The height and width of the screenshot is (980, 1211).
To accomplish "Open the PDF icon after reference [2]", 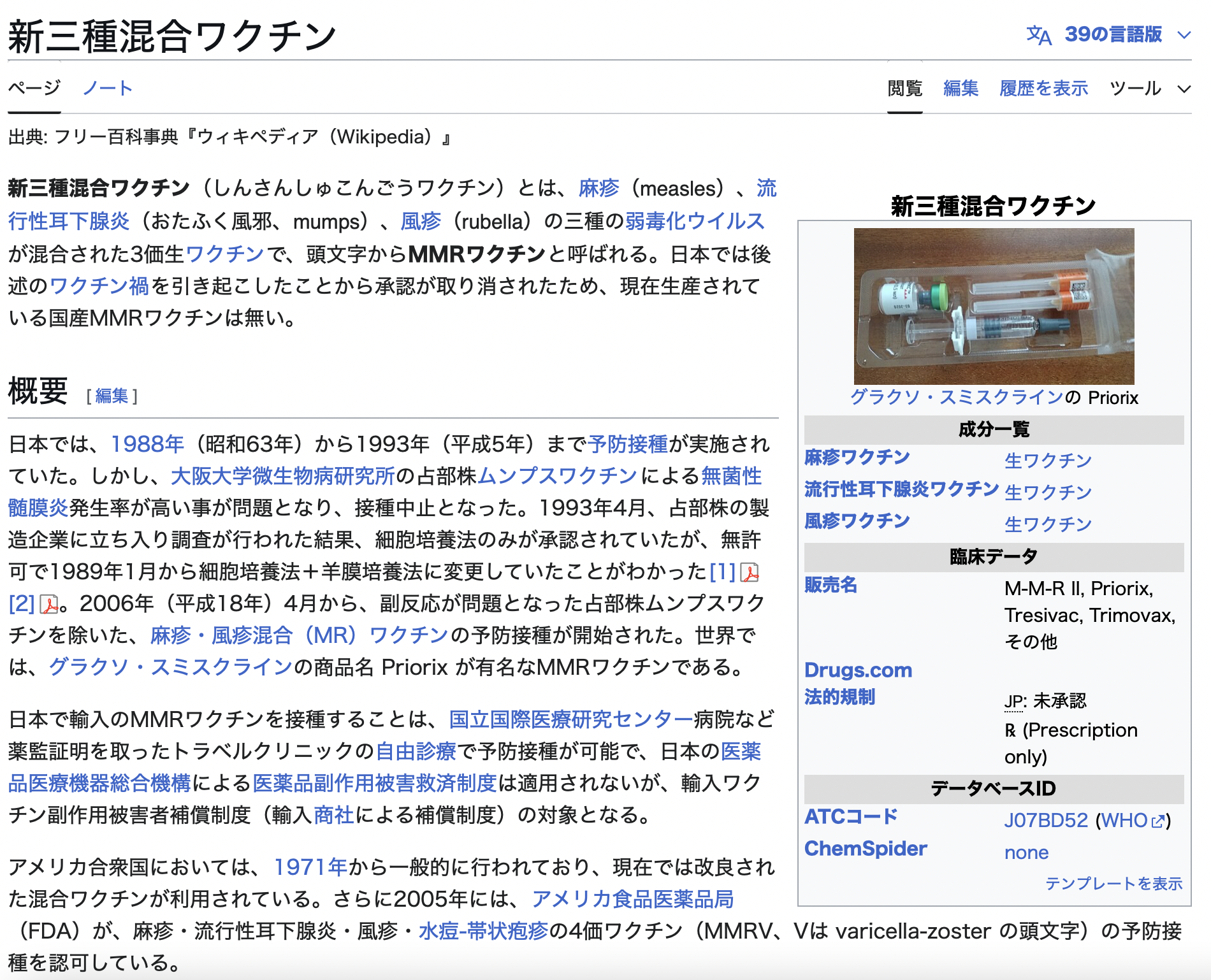I will click(x=48, y=604).
